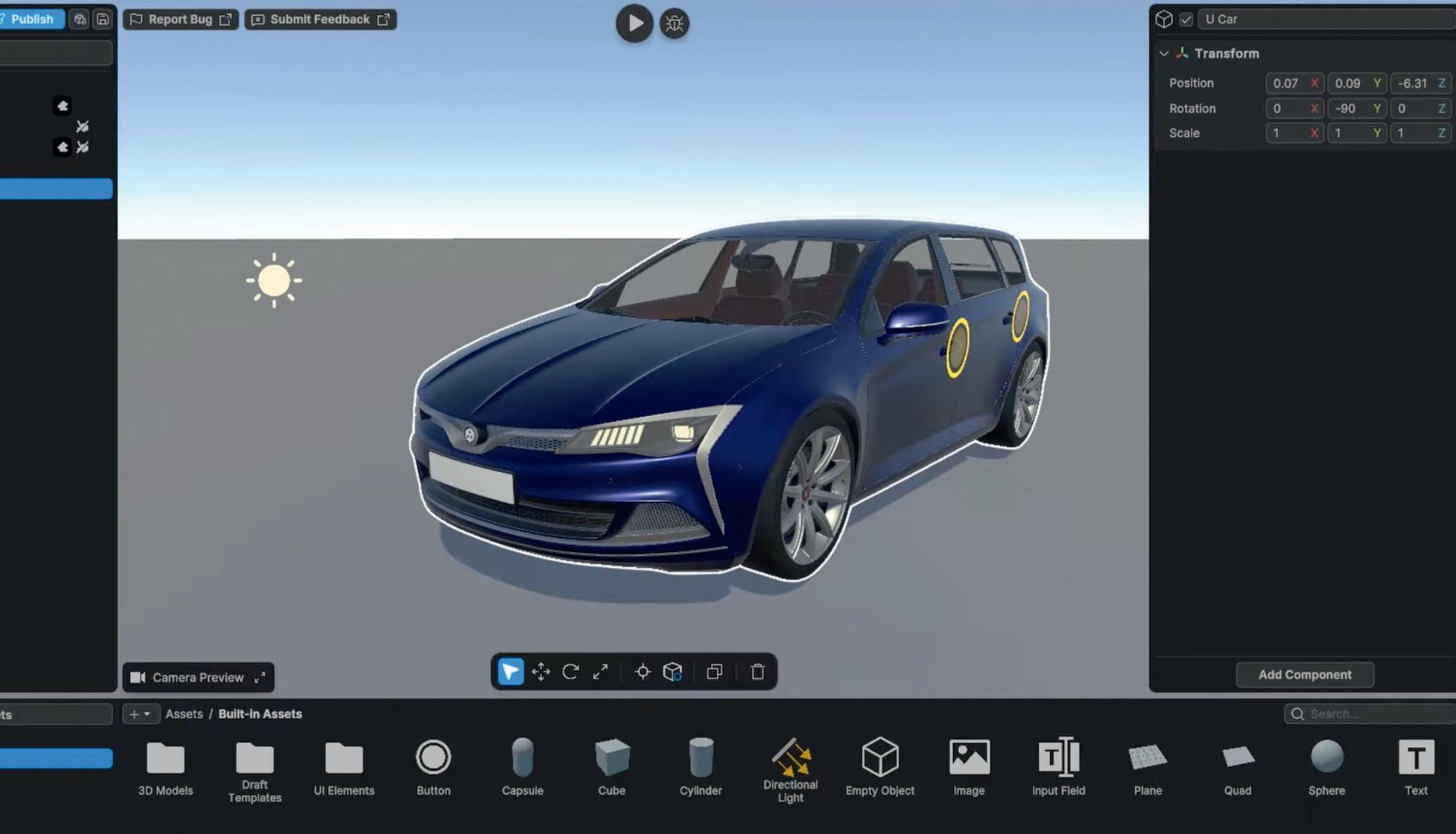Select the Directional Light asset

(790, 769)
